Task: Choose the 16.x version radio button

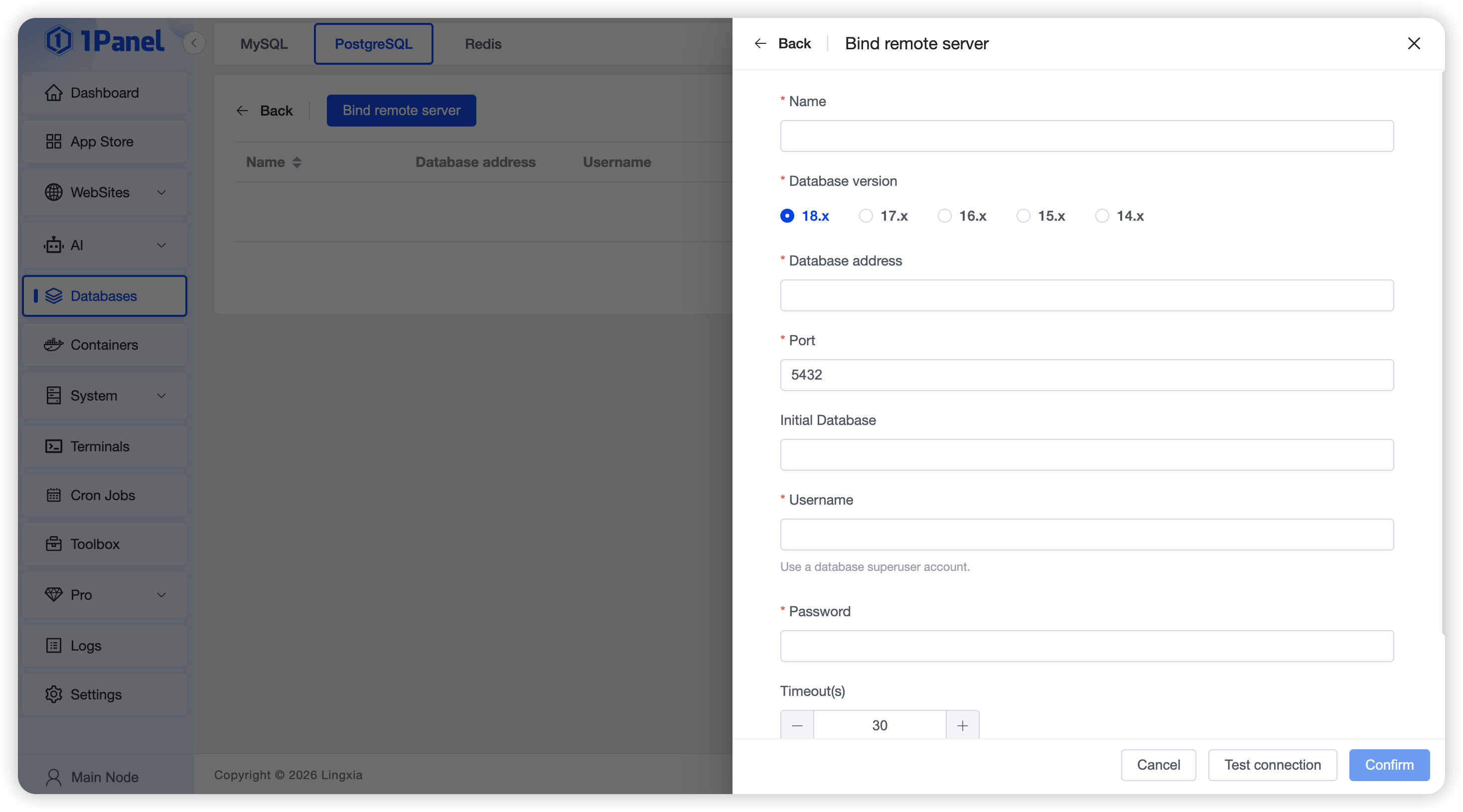Action: tap(944, 216)
